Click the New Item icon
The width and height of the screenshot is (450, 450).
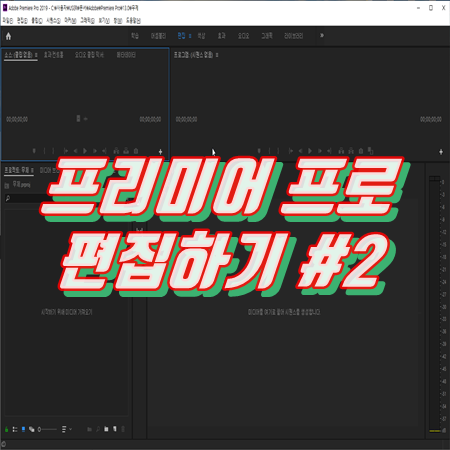(115, 429)
